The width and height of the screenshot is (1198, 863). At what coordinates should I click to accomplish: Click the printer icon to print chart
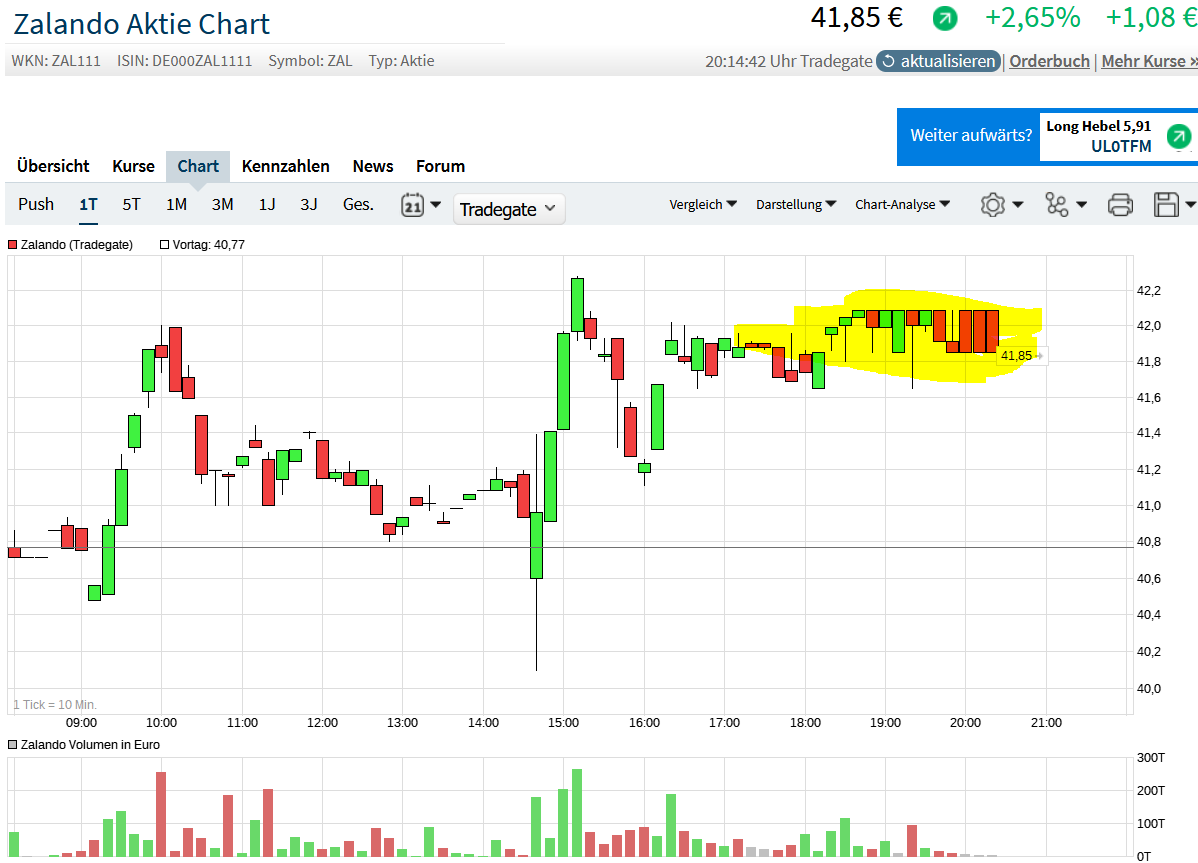pyautogui.click(x=1120, y=205)
